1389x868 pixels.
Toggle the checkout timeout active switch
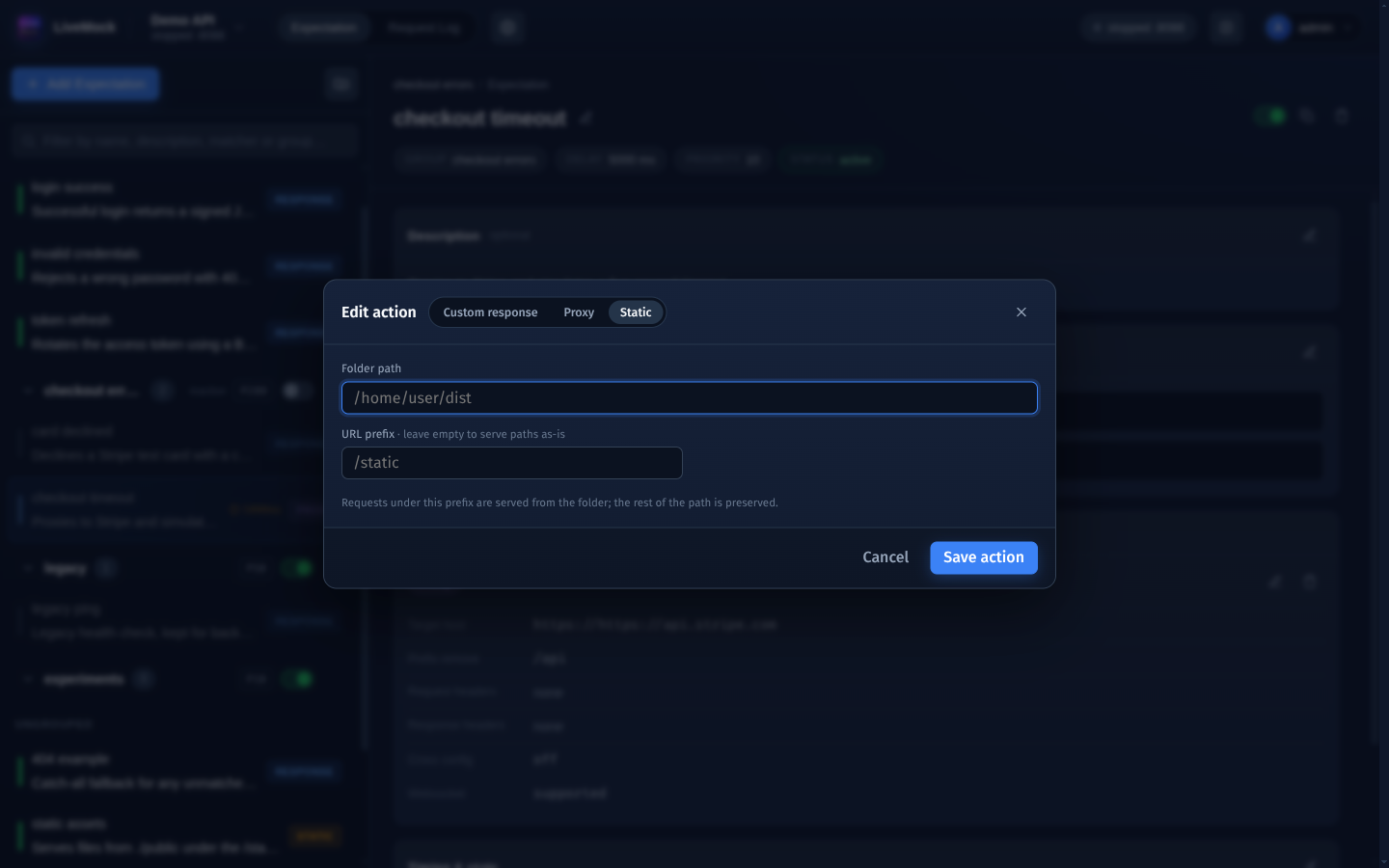tap(1270, 116)
